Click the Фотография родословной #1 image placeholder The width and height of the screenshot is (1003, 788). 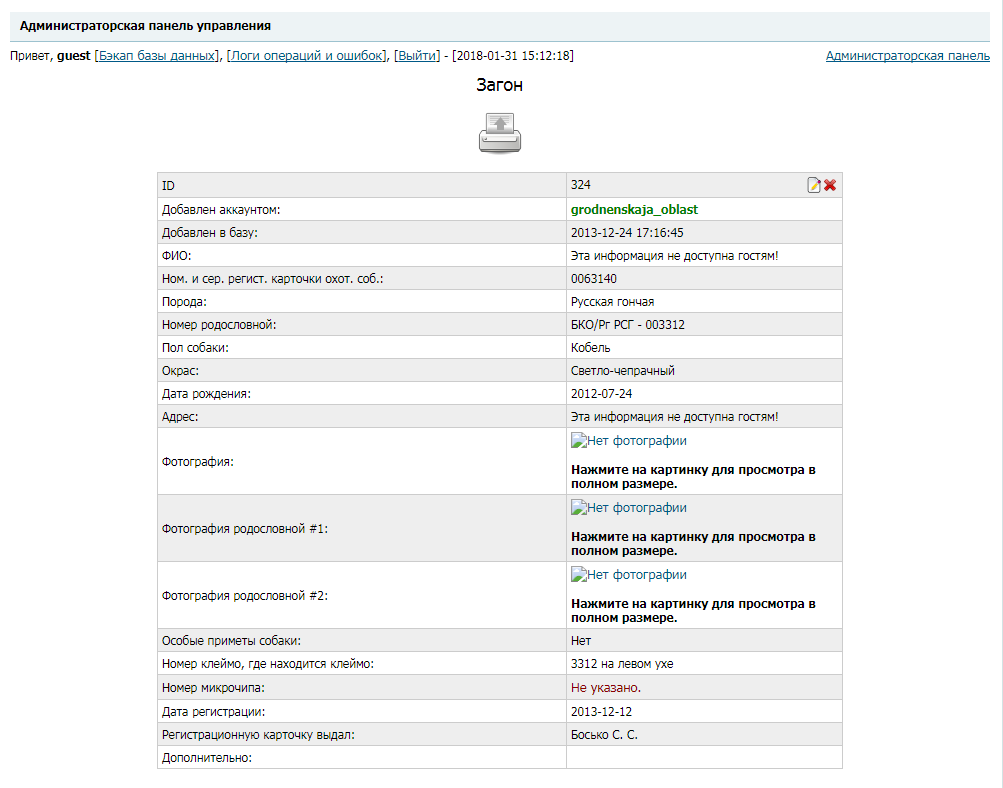(629, 508)
